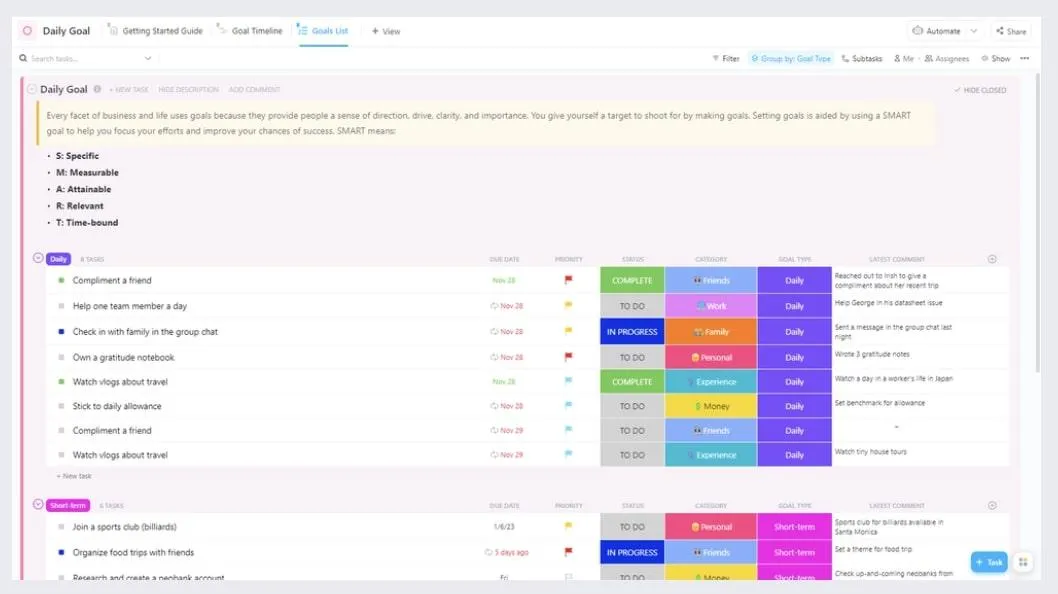Open the three-dots more options menu
Viewport: 1058px width, 594px height.
pos(1024,59)
